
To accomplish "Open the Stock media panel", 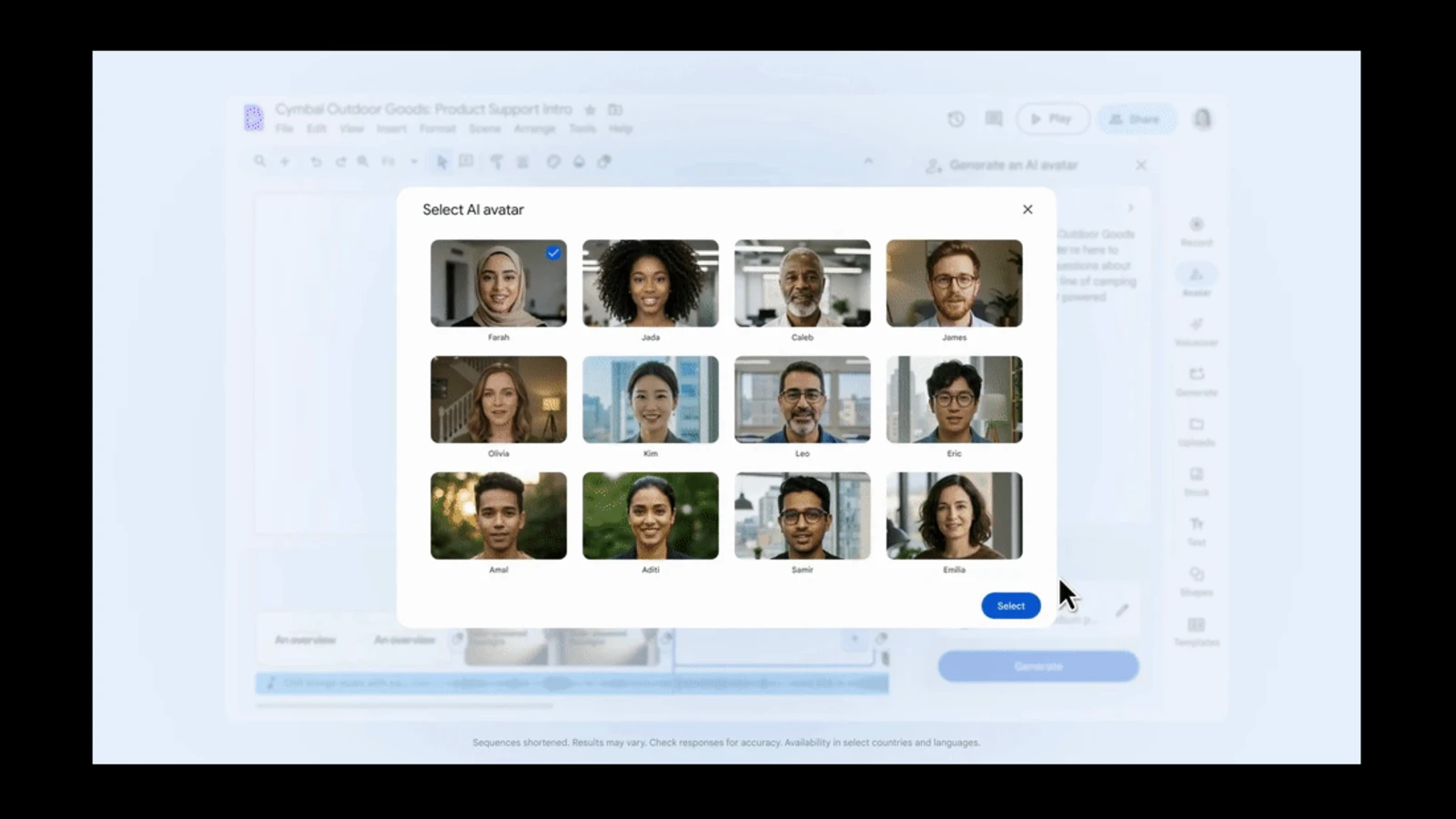I will (1196, 480).
